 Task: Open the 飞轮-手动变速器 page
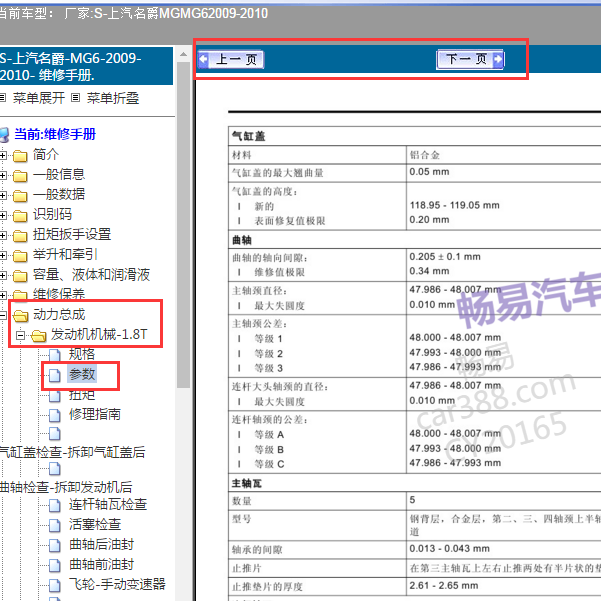click(x=117, y=584)
